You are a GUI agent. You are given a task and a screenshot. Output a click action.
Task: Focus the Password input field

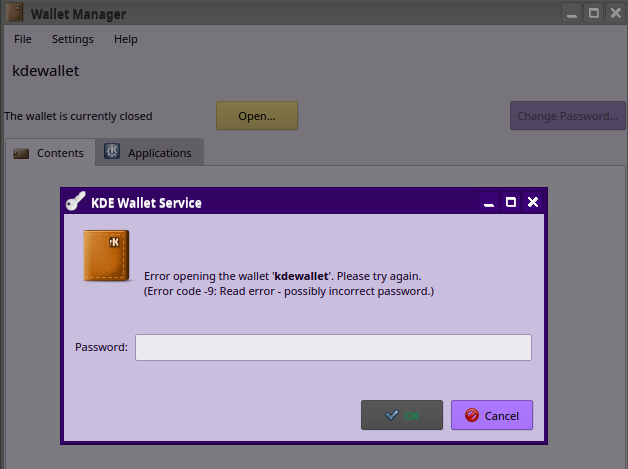[x=333, y=347]
